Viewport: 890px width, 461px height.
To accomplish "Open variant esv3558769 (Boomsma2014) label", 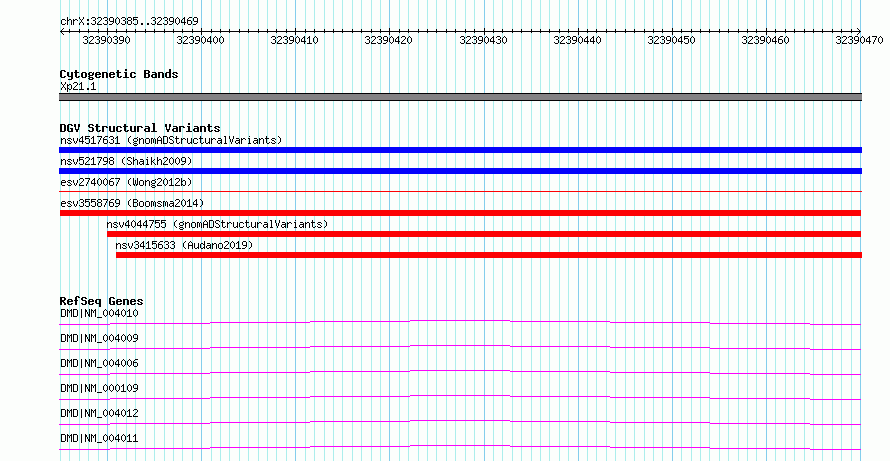I will (x=132, y=203).
